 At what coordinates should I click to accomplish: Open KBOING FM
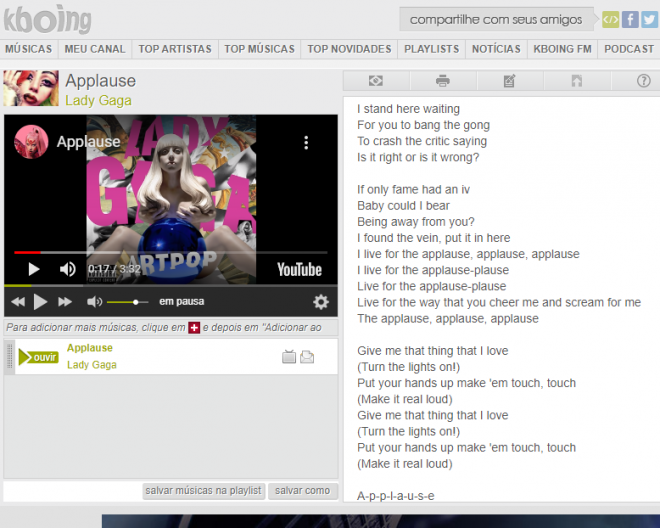pyautogui.click(x=562, y=49)
